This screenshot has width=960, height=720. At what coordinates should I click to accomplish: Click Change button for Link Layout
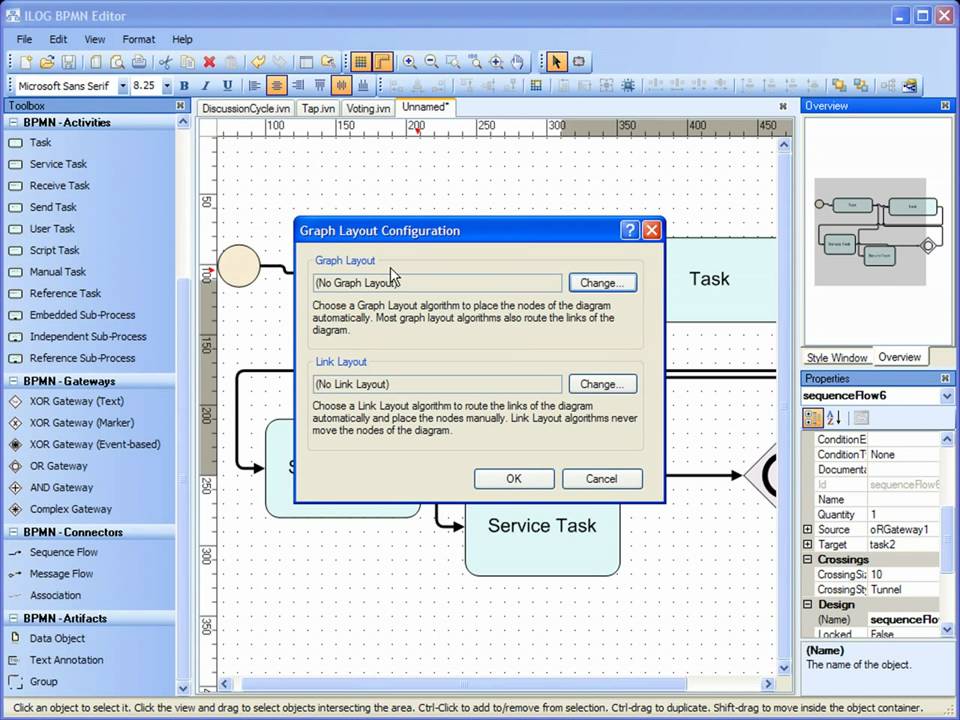(x=602, y=384)
